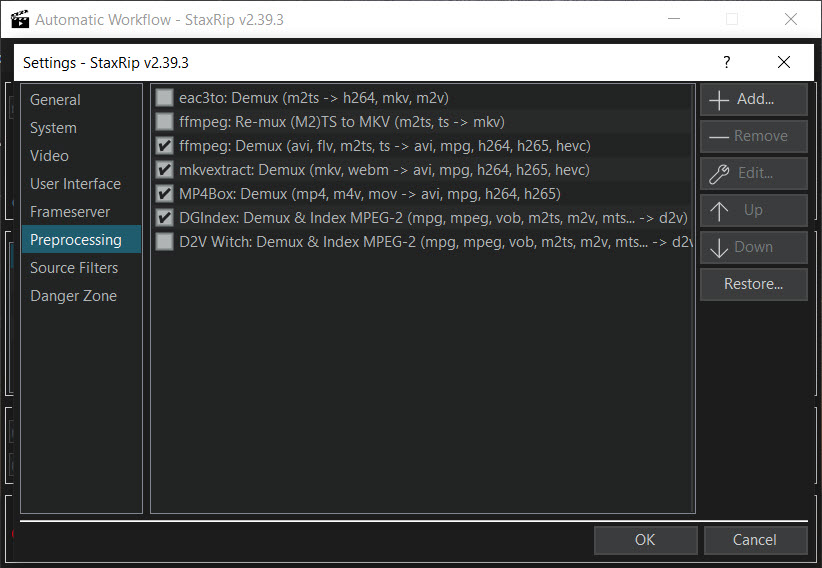Image resolution: width=822 pixels, height=568 pixels.
Task: Click the plus icon on the Add button
Action: [x=719, y=100]
